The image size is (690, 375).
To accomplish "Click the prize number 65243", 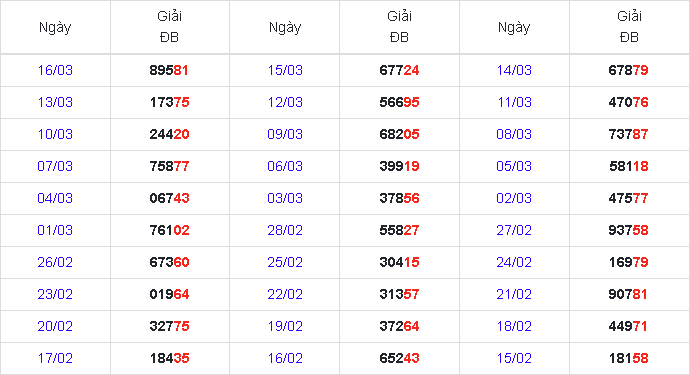I will point(399,358).
